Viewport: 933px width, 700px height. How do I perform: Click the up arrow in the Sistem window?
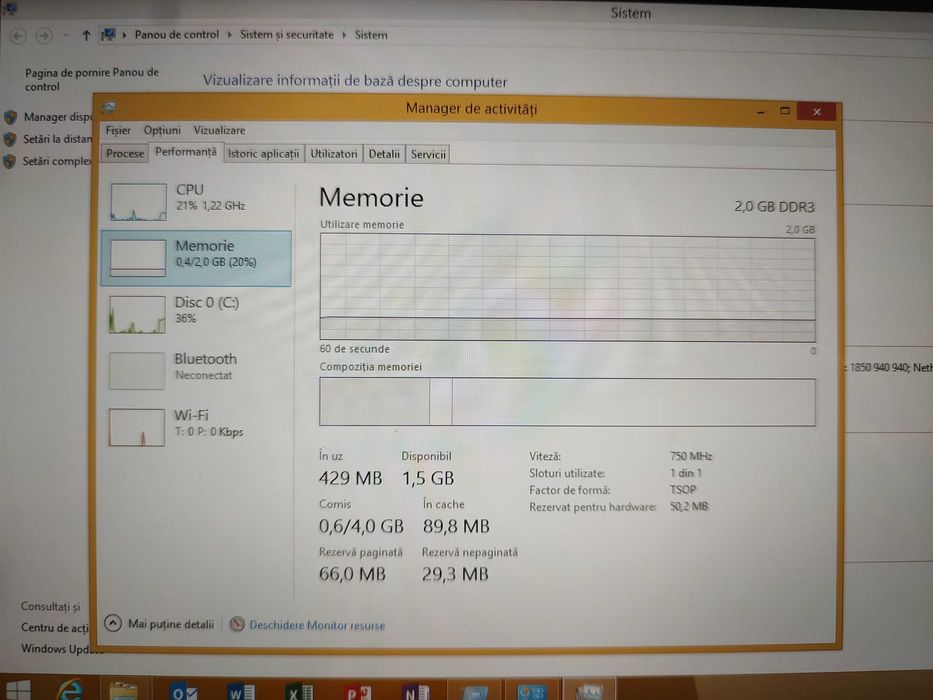tap(86, 36)
